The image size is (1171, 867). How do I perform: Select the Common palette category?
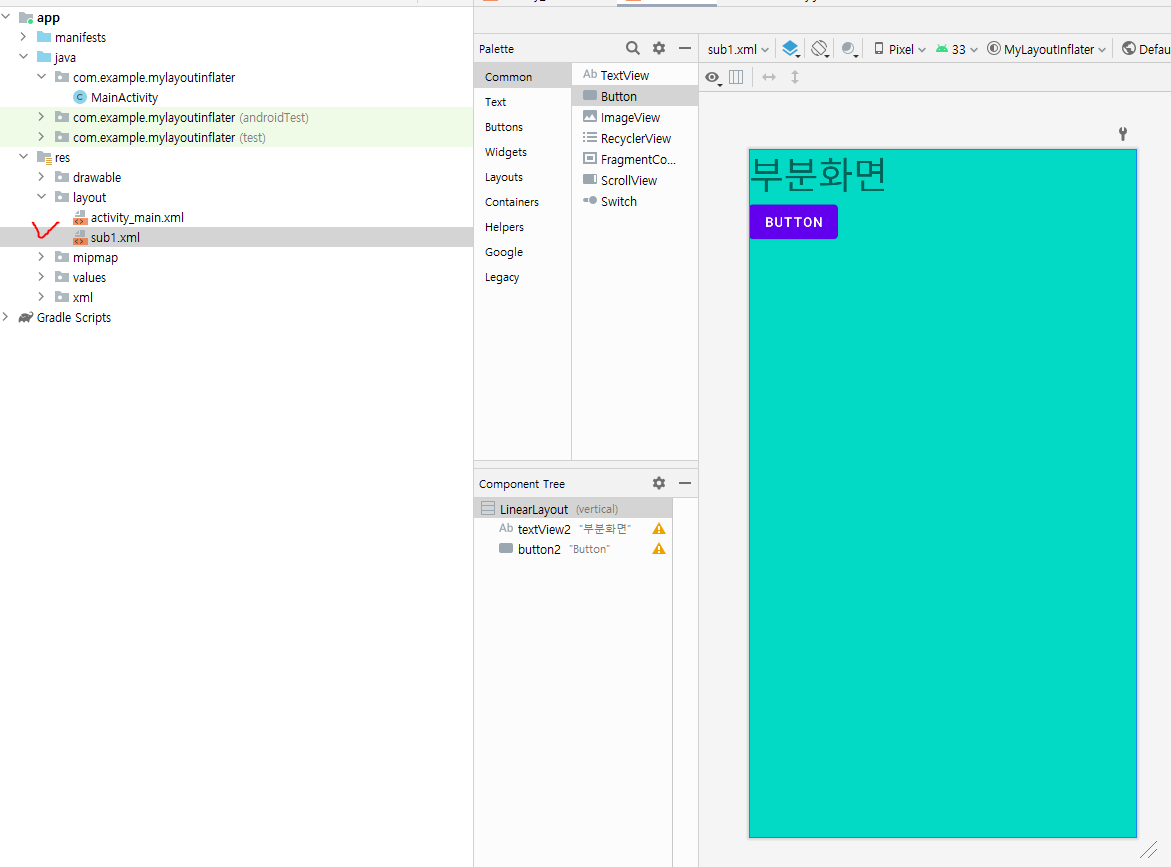coord(522,76)
